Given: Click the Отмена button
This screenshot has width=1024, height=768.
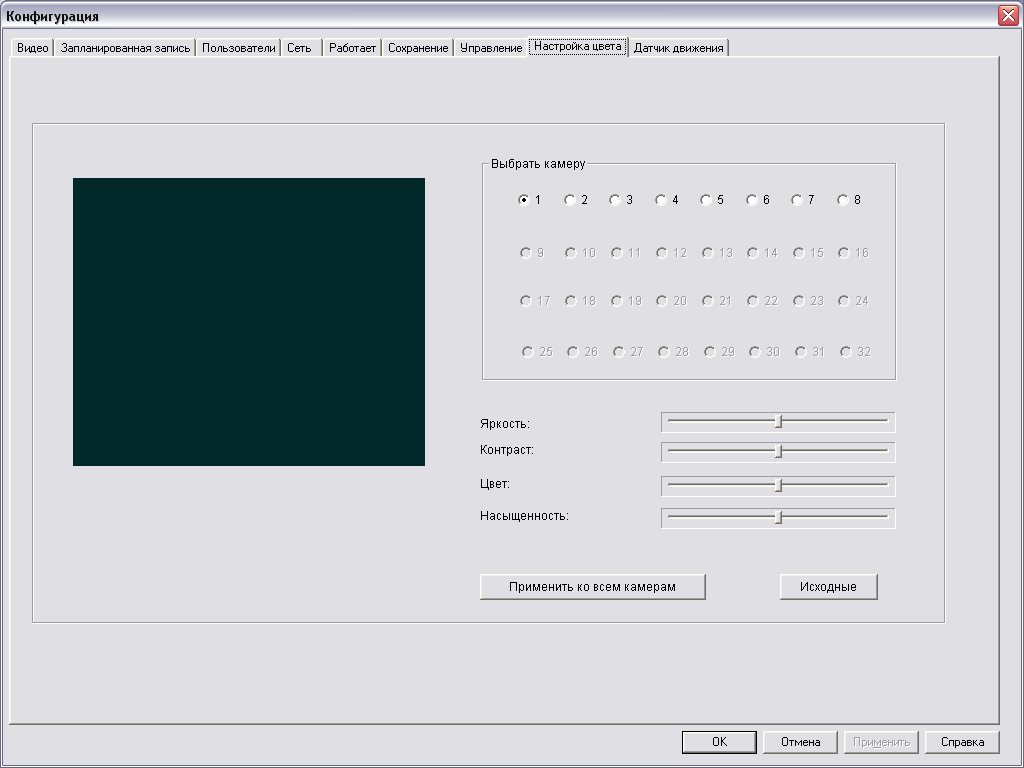Looking at the screenshot, I should pyautogui.click(x=800, y=742).
